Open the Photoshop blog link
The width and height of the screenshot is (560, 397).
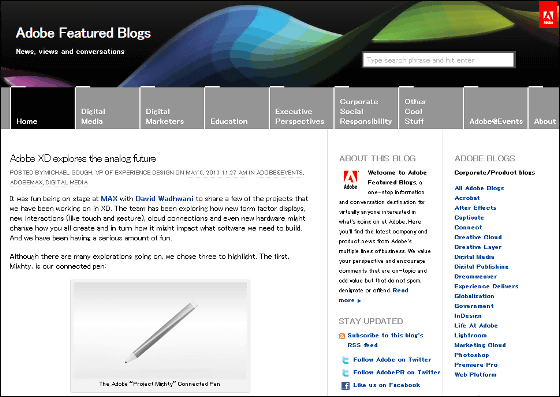pyautogui.click(x=471, y=355)
